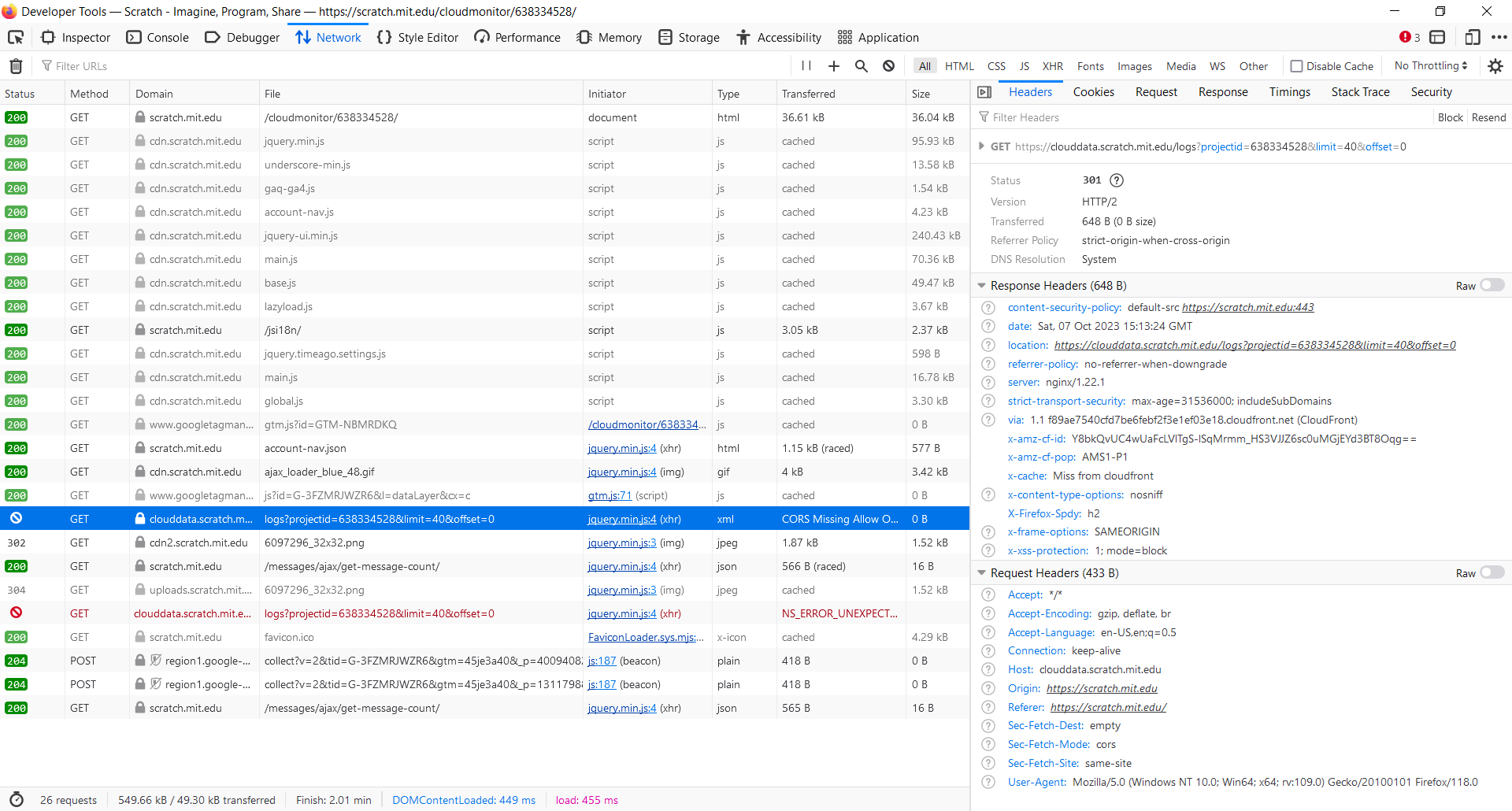Screen dimensions: 1512x811
Task: Click the Filter URLs input field
Action: 413,66
